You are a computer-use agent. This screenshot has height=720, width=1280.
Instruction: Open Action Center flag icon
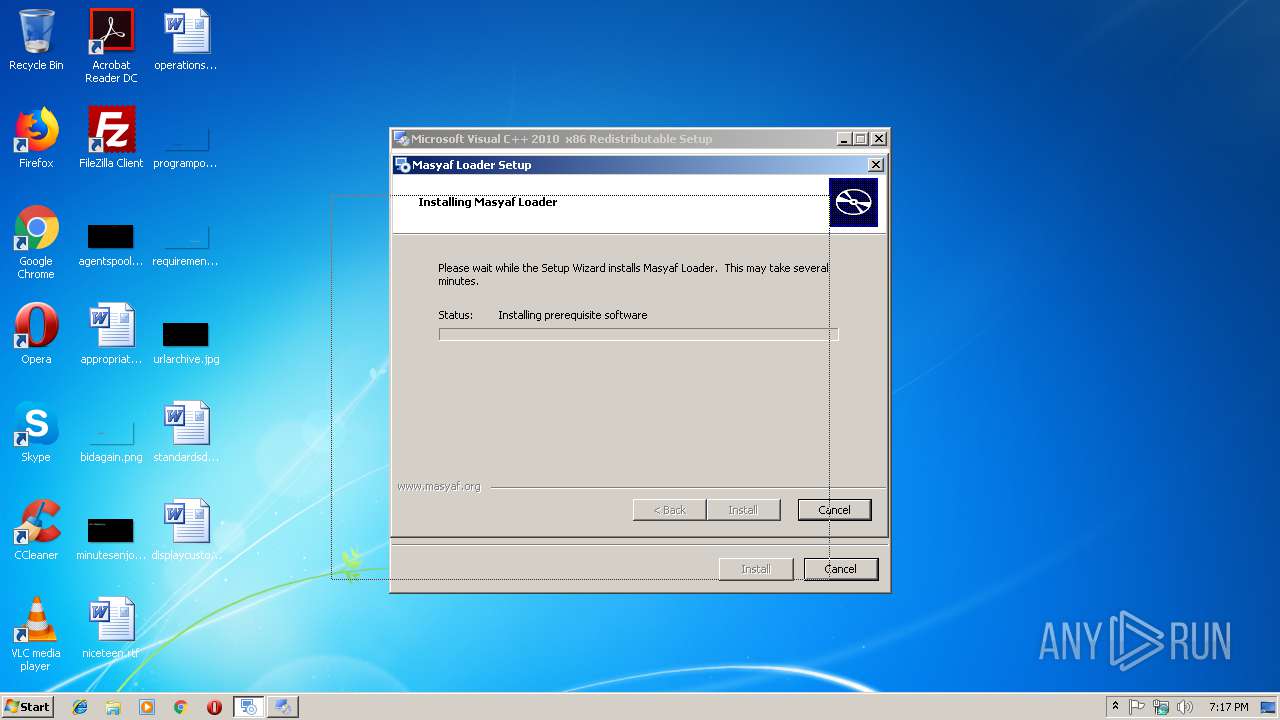point(1137,707)
